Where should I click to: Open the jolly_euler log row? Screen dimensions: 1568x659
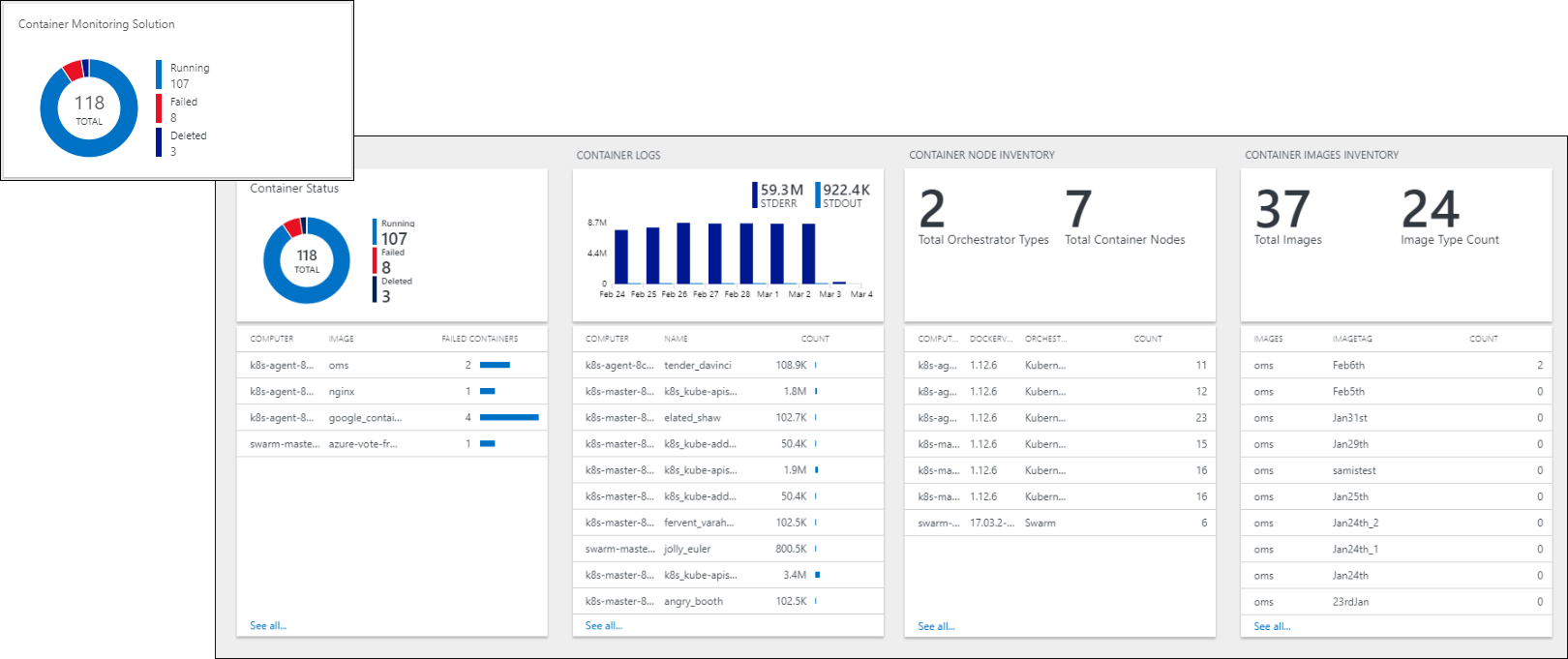[x=726, y=549]
